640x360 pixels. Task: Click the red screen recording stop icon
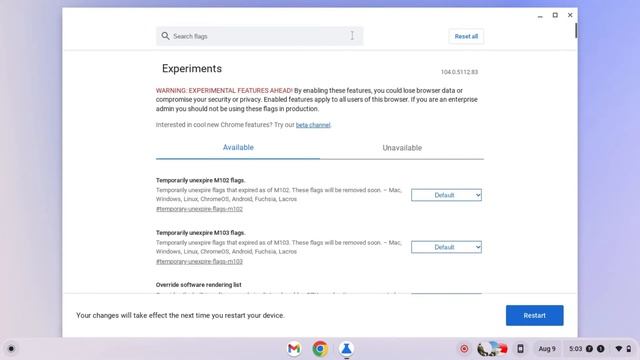click(x=464, y=349)
